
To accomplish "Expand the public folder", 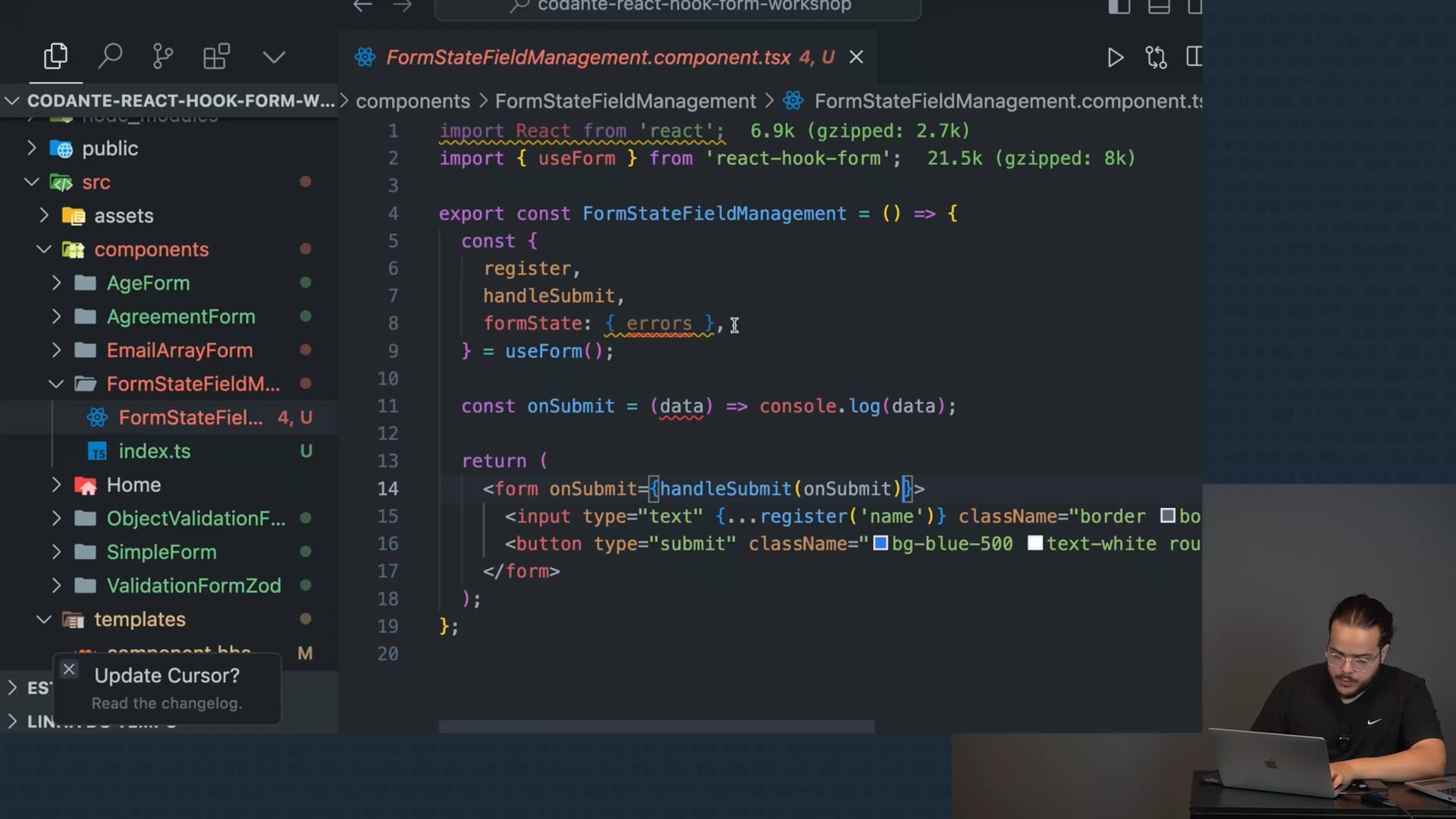I will click(110, 149).
